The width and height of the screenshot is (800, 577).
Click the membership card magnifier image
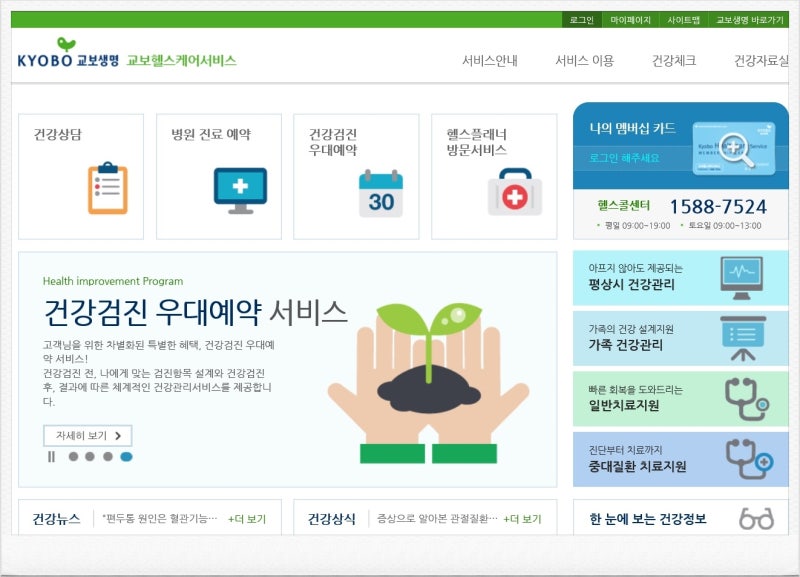click(x=734, y=149)
